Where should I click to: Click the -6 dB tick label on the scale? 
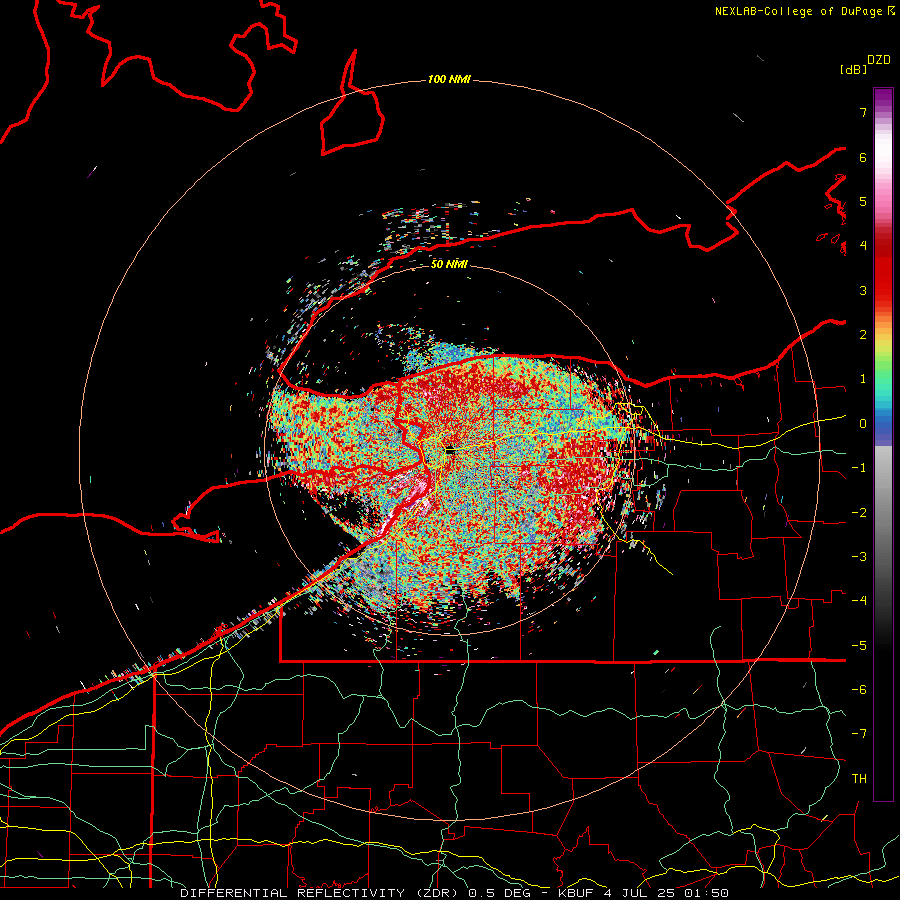pos(859,690)
